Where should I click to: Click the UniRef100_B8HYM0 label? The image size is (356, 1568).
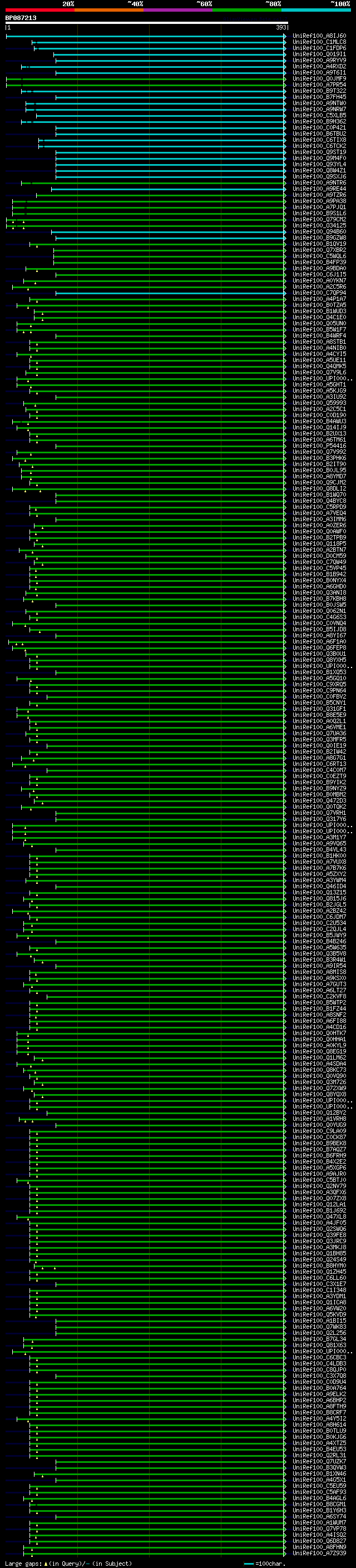pyautogui.click(x=319, y=1266)
